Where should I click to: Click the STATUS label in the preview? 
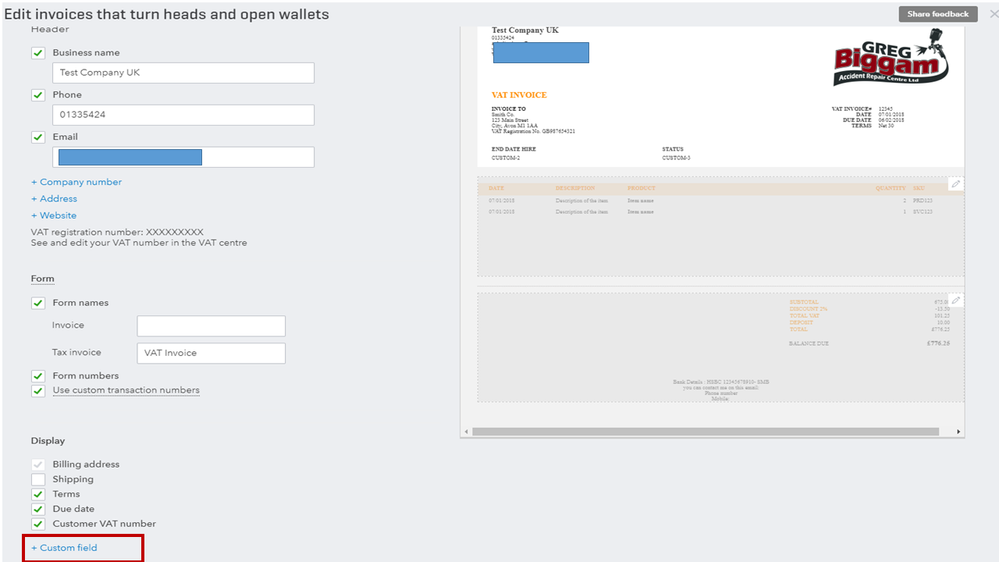(x=672, y=149)
